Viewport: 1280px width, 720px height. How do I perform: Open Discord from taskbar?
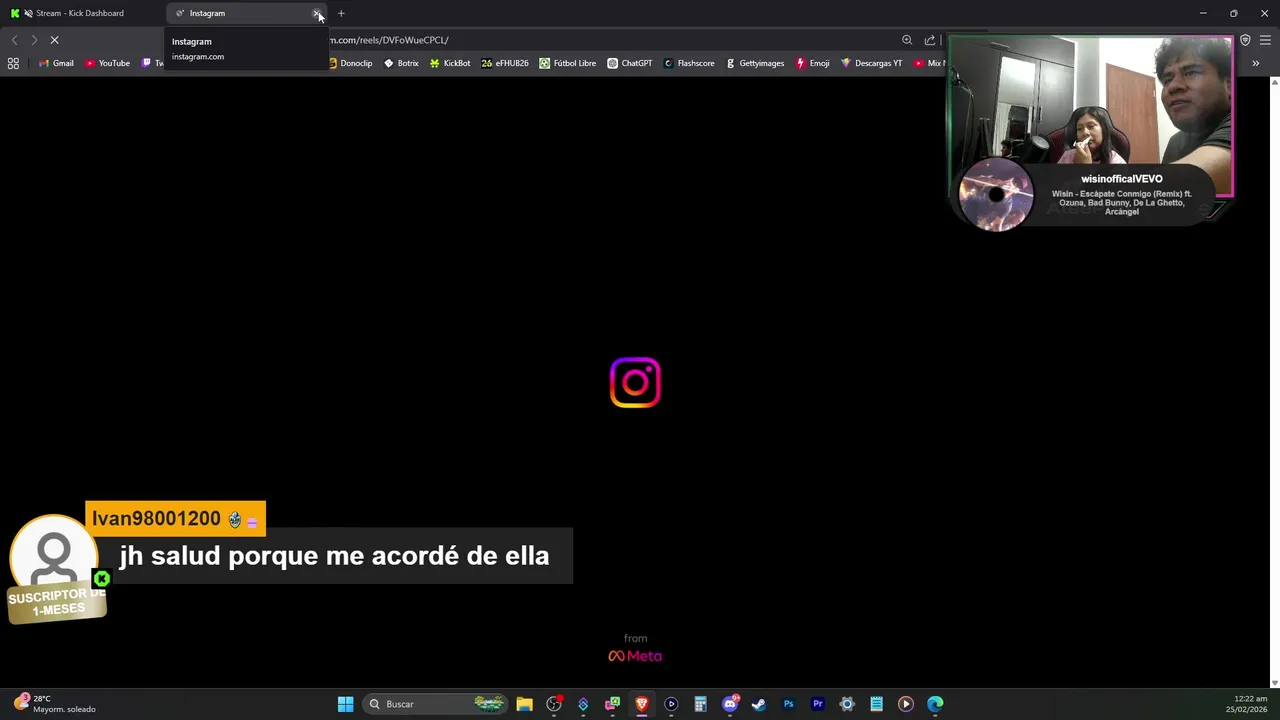pyautogui.click(x=730, y=704)
